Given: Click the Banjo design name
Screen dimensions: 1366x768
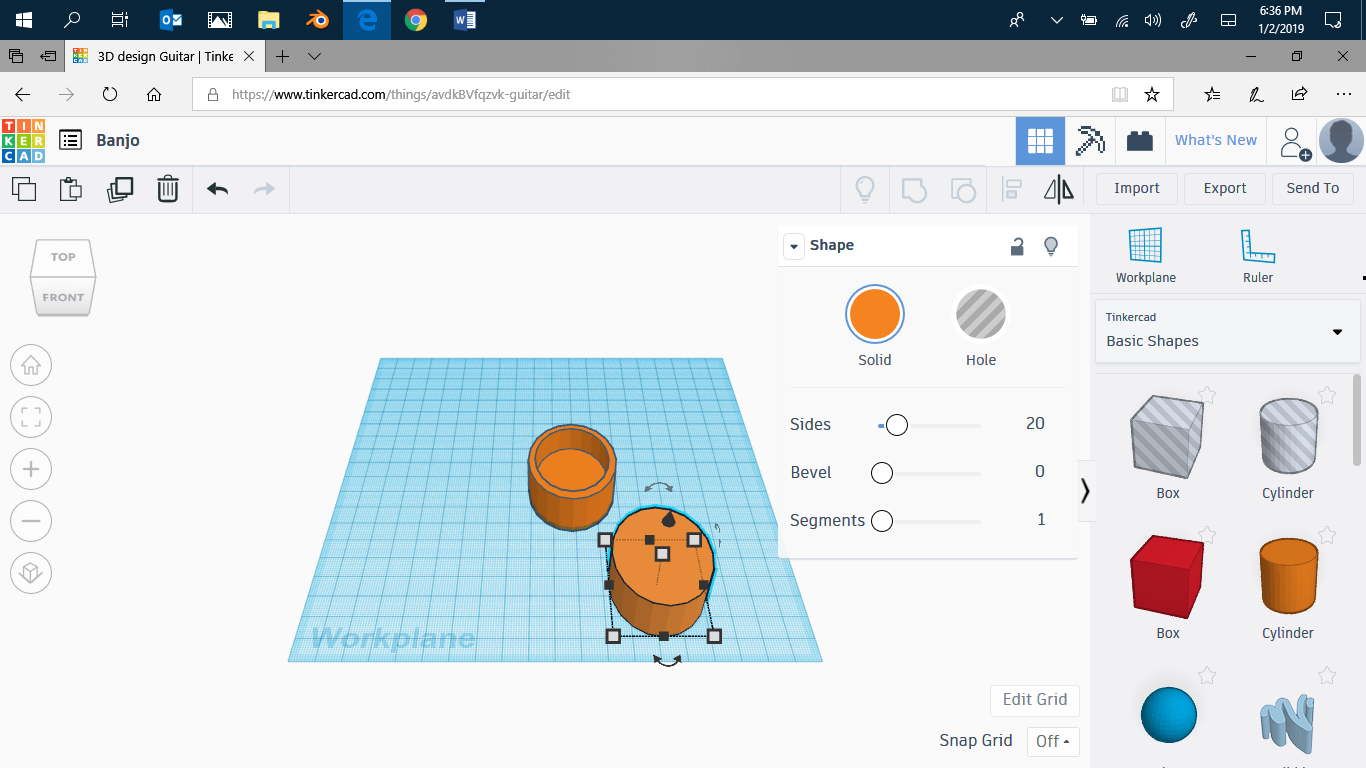Looking at the screenshot, I should 118,141.
